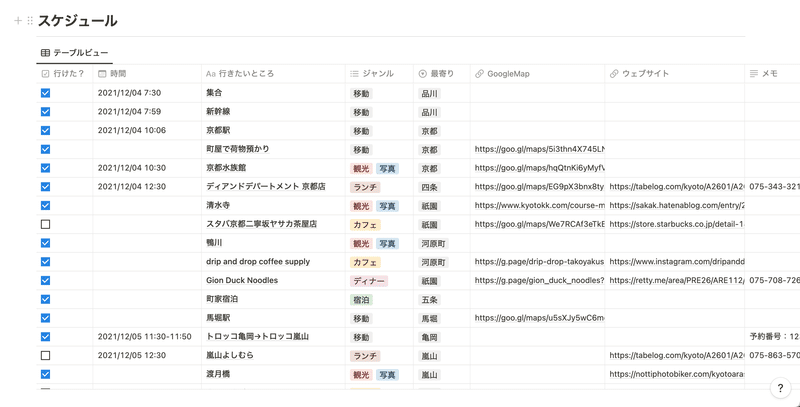Open GoogleMap link for 馬堀駅
Image resolution: width=800 pixels, height=407 pixels.
coord(539,318)
